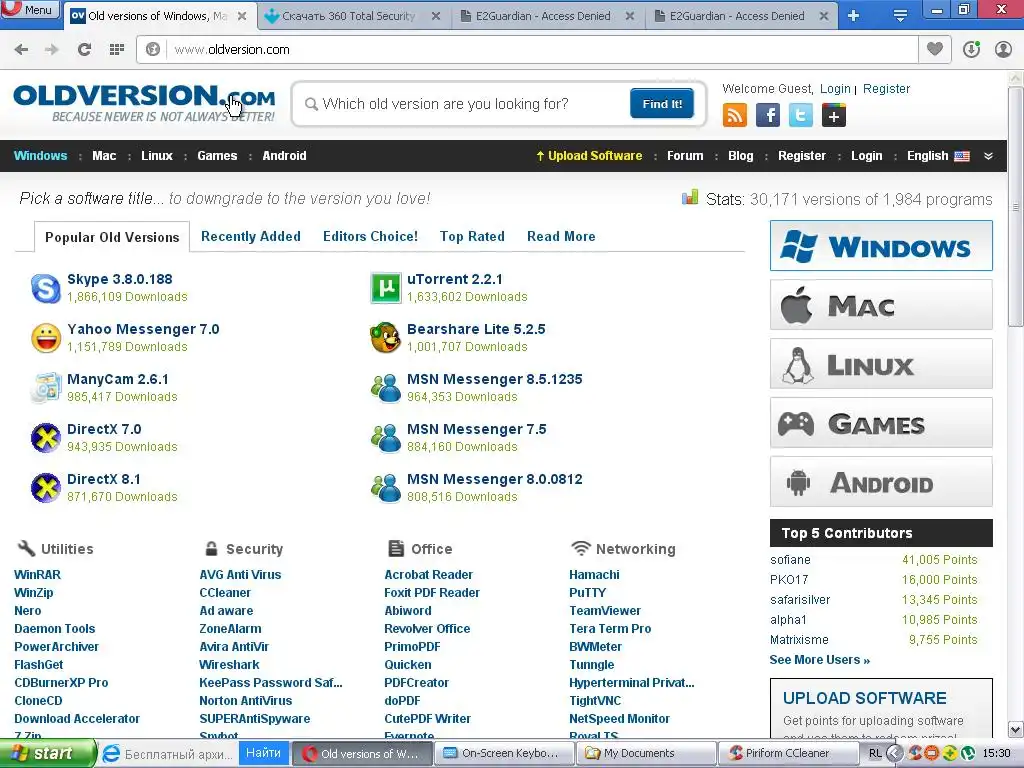The image size is (1024, 768).
Task: Switch to Piriform CCleaner taskbar item
Action: 789,753
